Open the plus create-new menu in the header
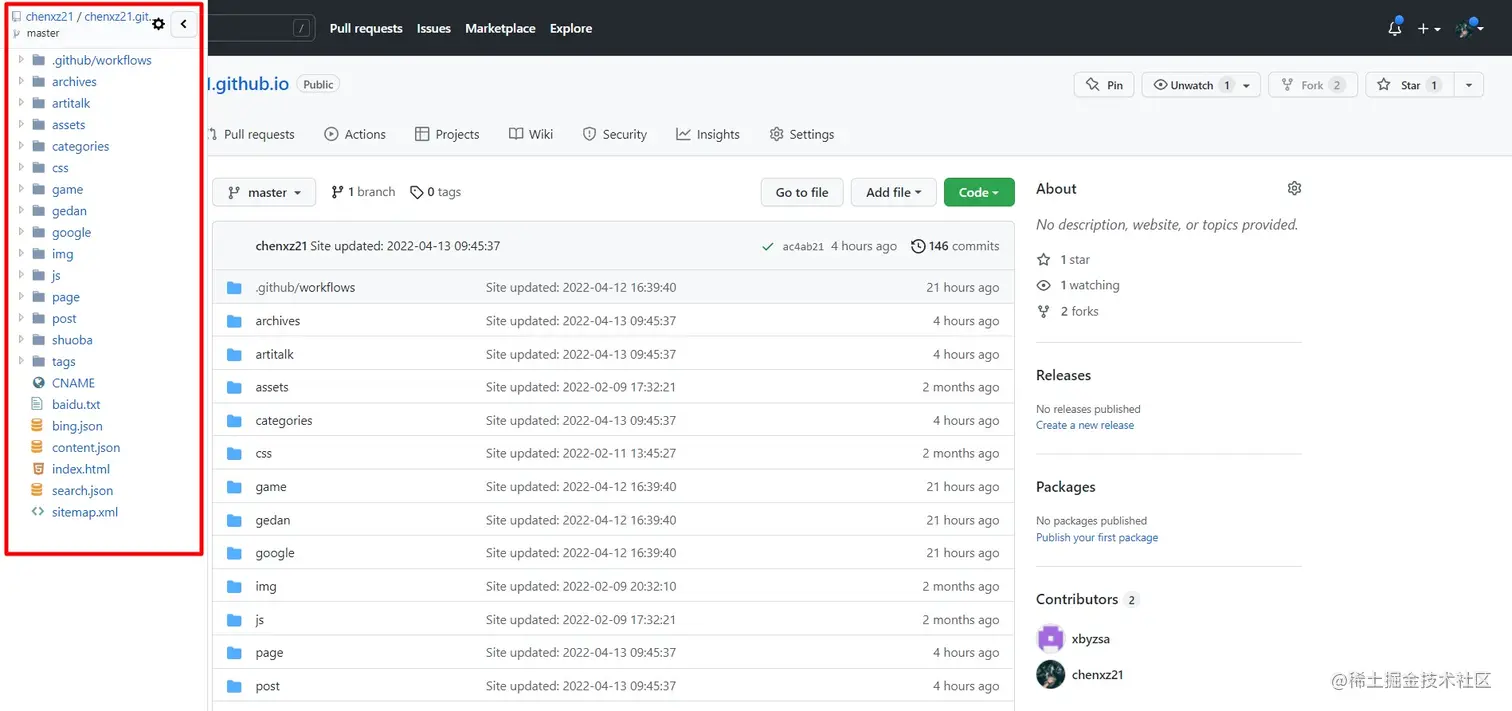Viewport: 1512px width, 711px height. click(1428, 29)
